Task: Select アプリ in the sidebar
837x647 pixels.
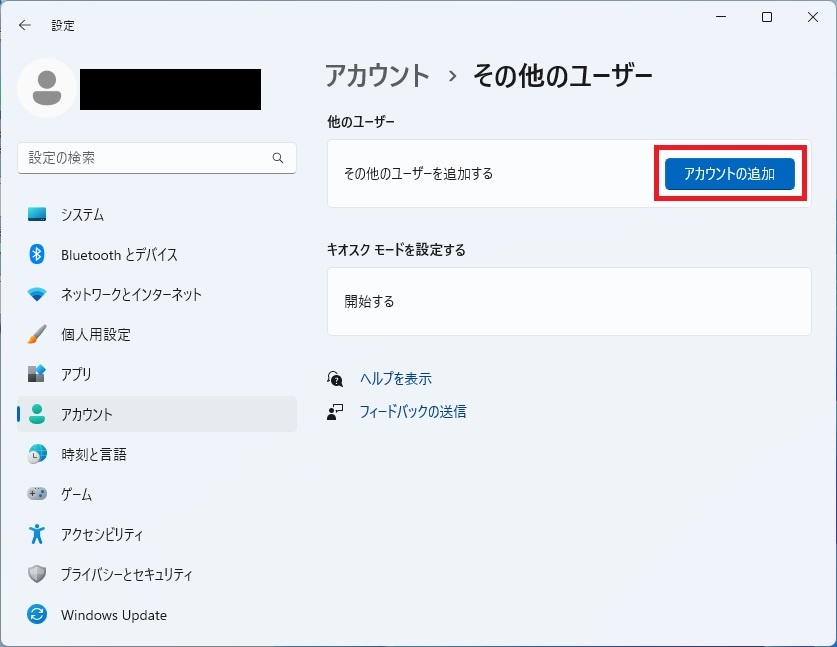Action: [157, 374]
